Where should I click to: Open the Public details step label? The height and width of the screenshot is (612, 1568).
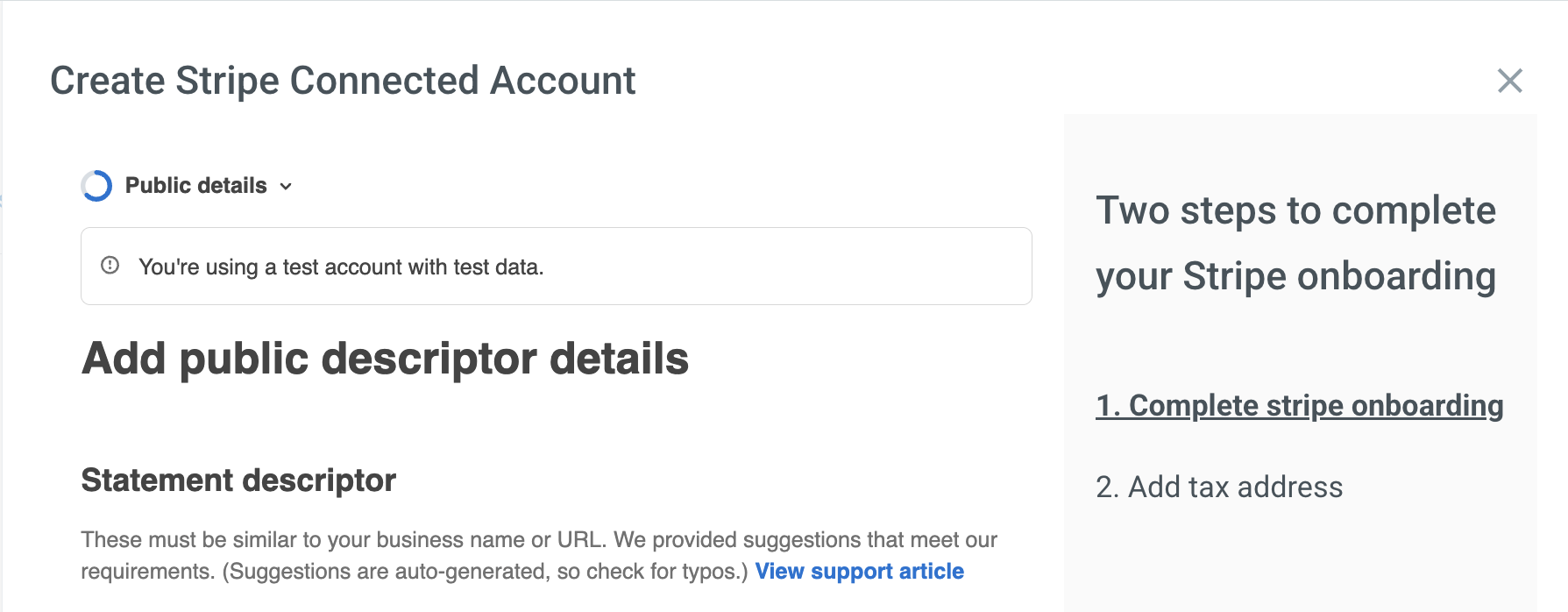pos(195,185)
